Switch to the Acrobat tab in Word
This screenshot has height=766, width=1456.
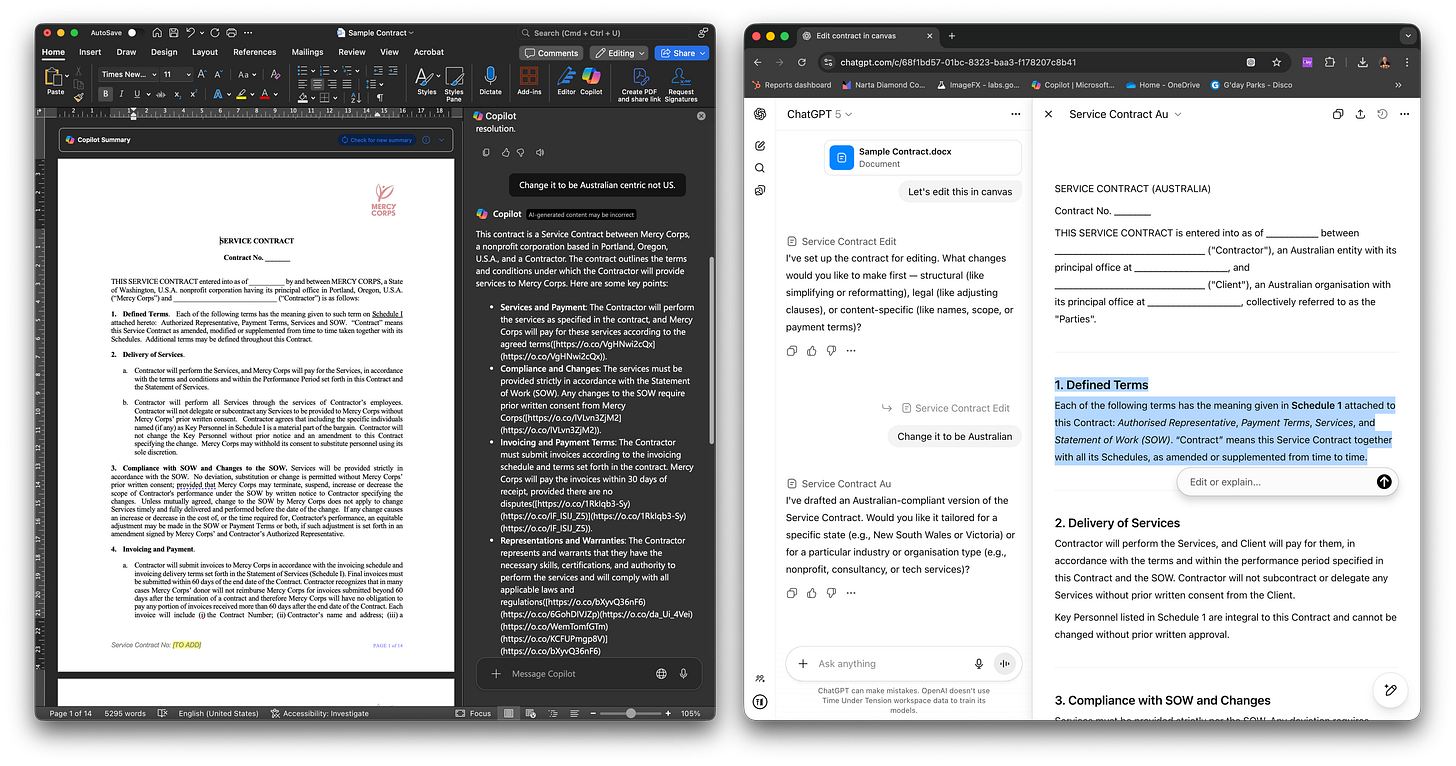coord(429,52)
